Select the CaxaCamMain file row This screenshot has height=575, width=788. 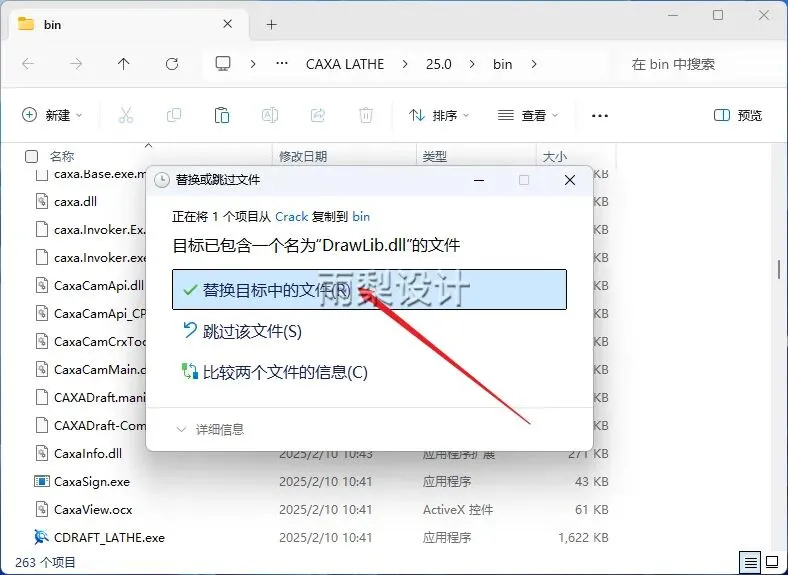pyautogui.click(x=90, y=369)
